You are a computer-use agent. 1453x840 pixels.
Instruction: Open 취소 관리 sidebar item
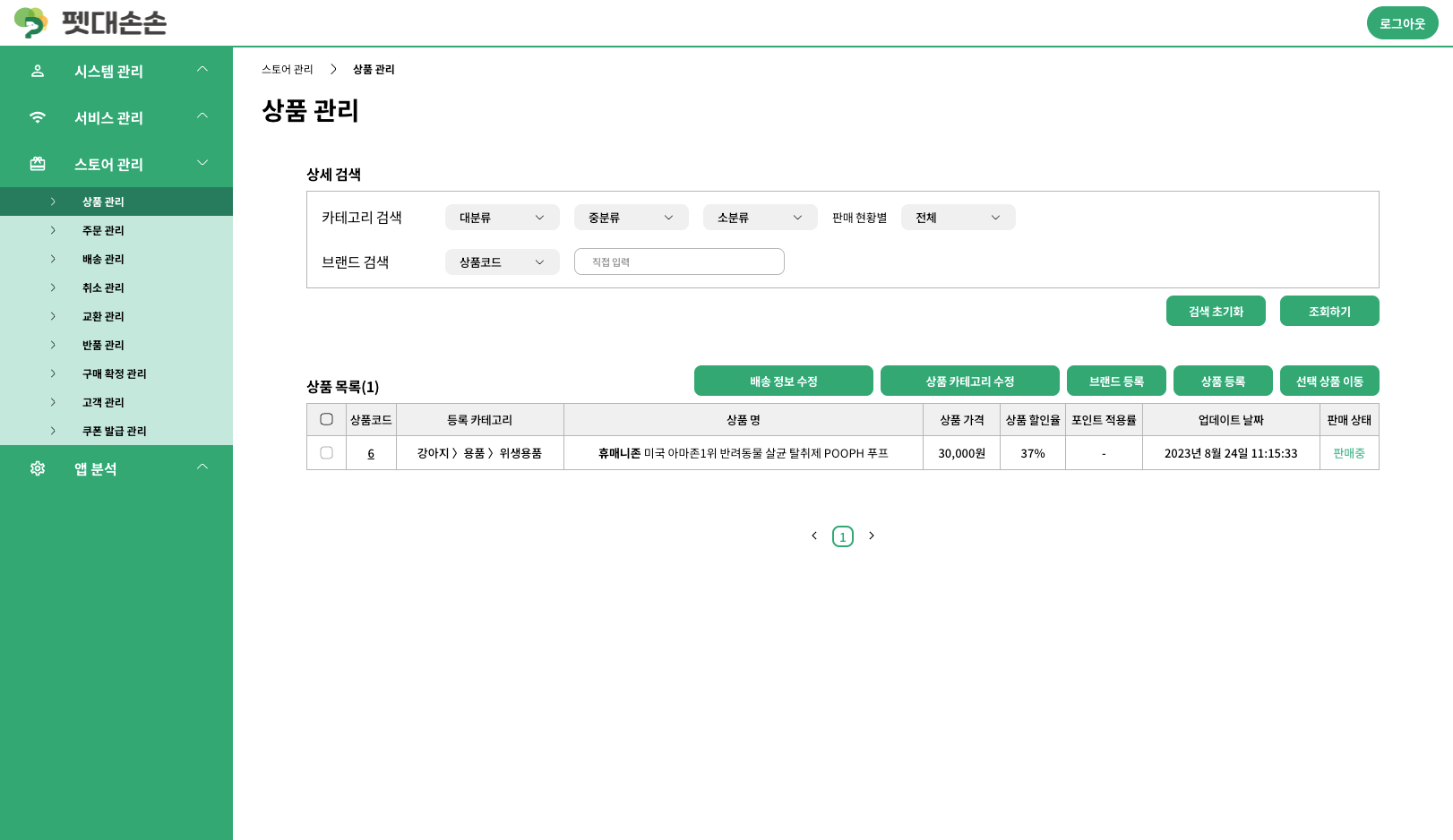(x=116, y=287)
